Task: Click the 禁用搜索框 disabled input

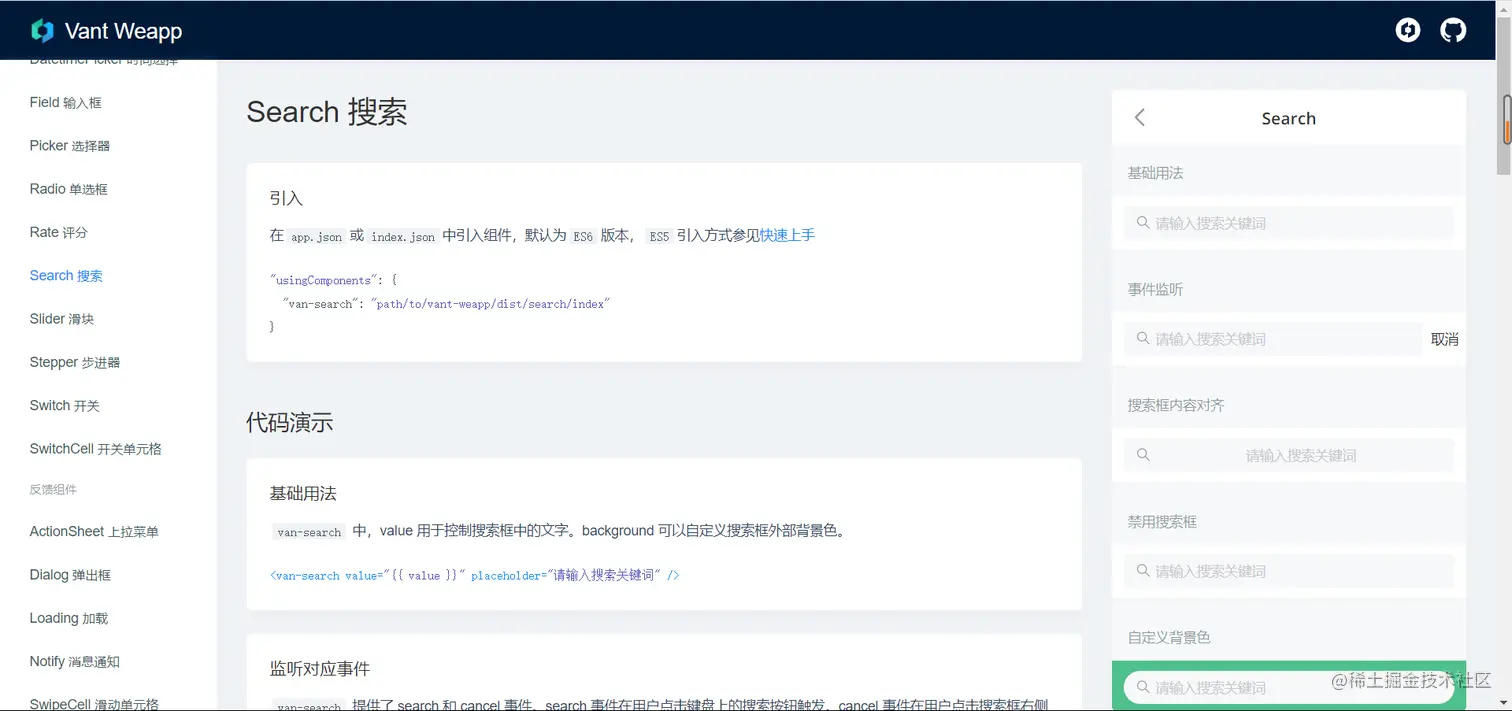Action: (x=1289, y=570)
